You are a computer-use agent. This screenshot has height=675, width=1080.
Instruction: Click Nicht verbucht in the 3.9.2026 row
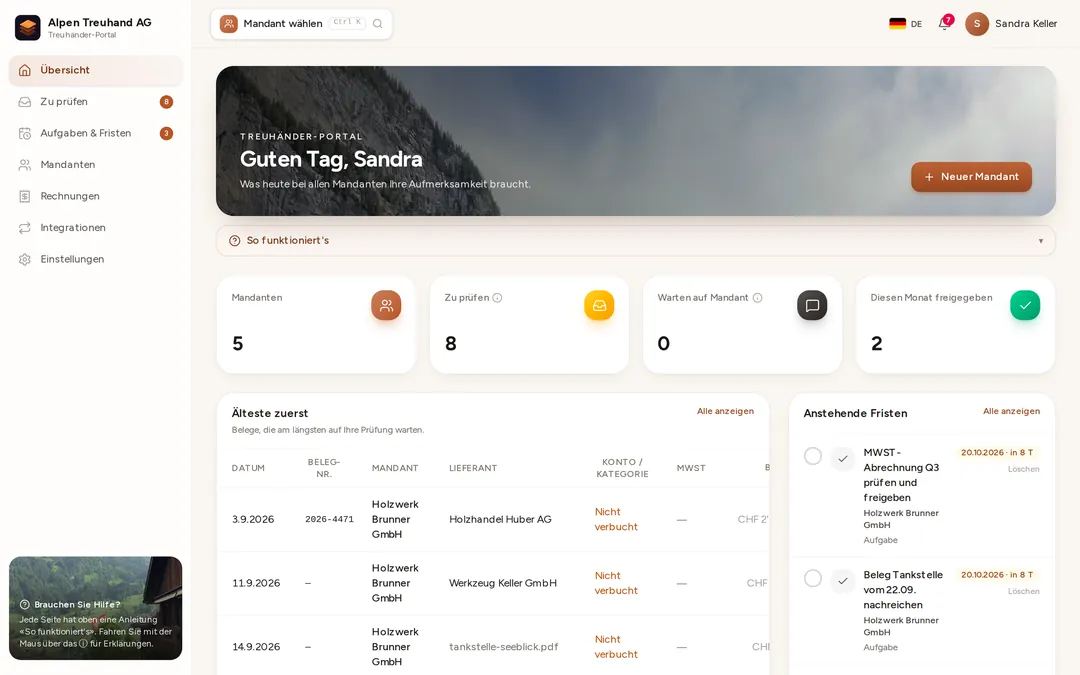pyautogui.click(x=616, y=519)
